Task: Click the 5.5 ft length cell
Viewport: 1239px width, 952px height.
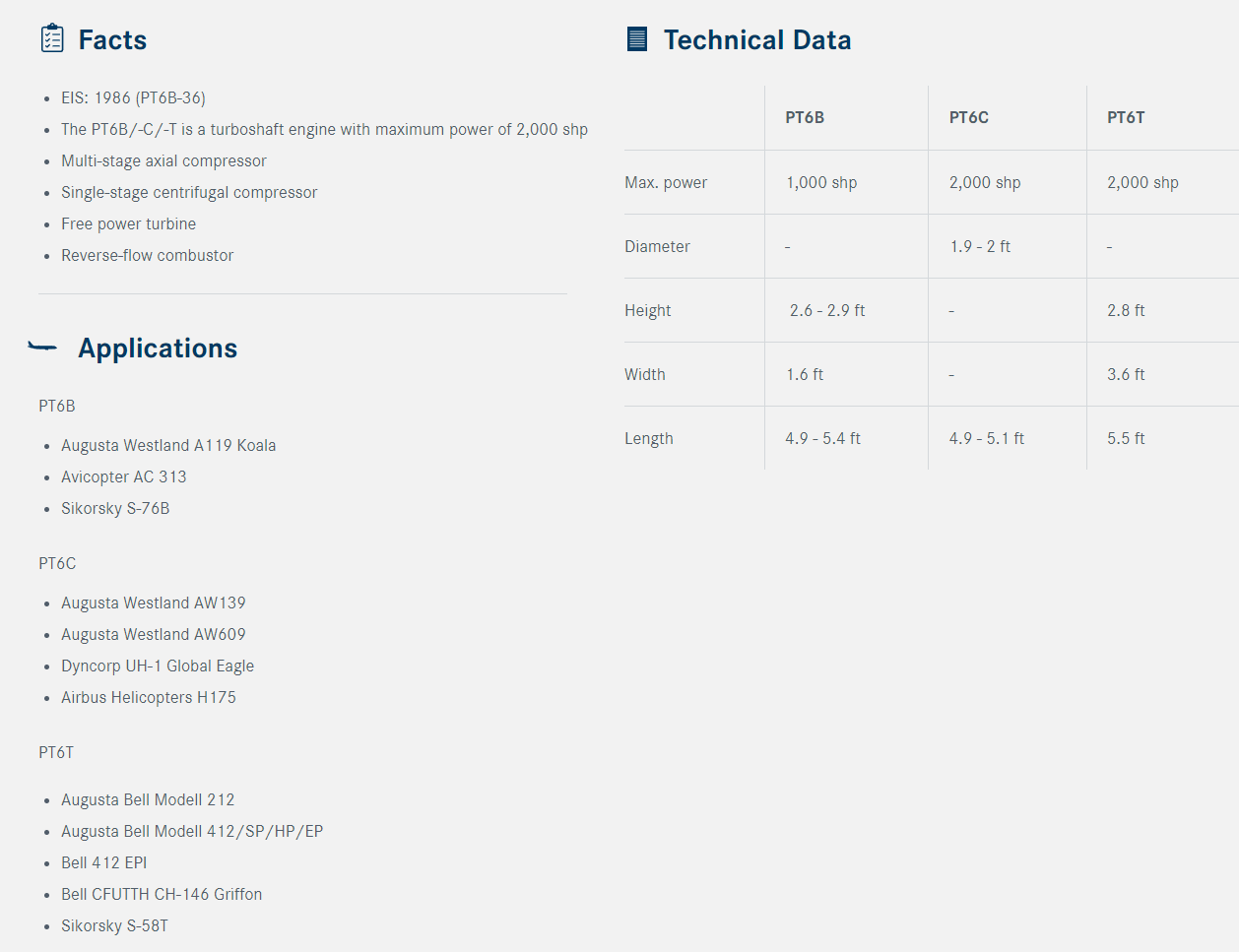Action: coord(1126,438)
